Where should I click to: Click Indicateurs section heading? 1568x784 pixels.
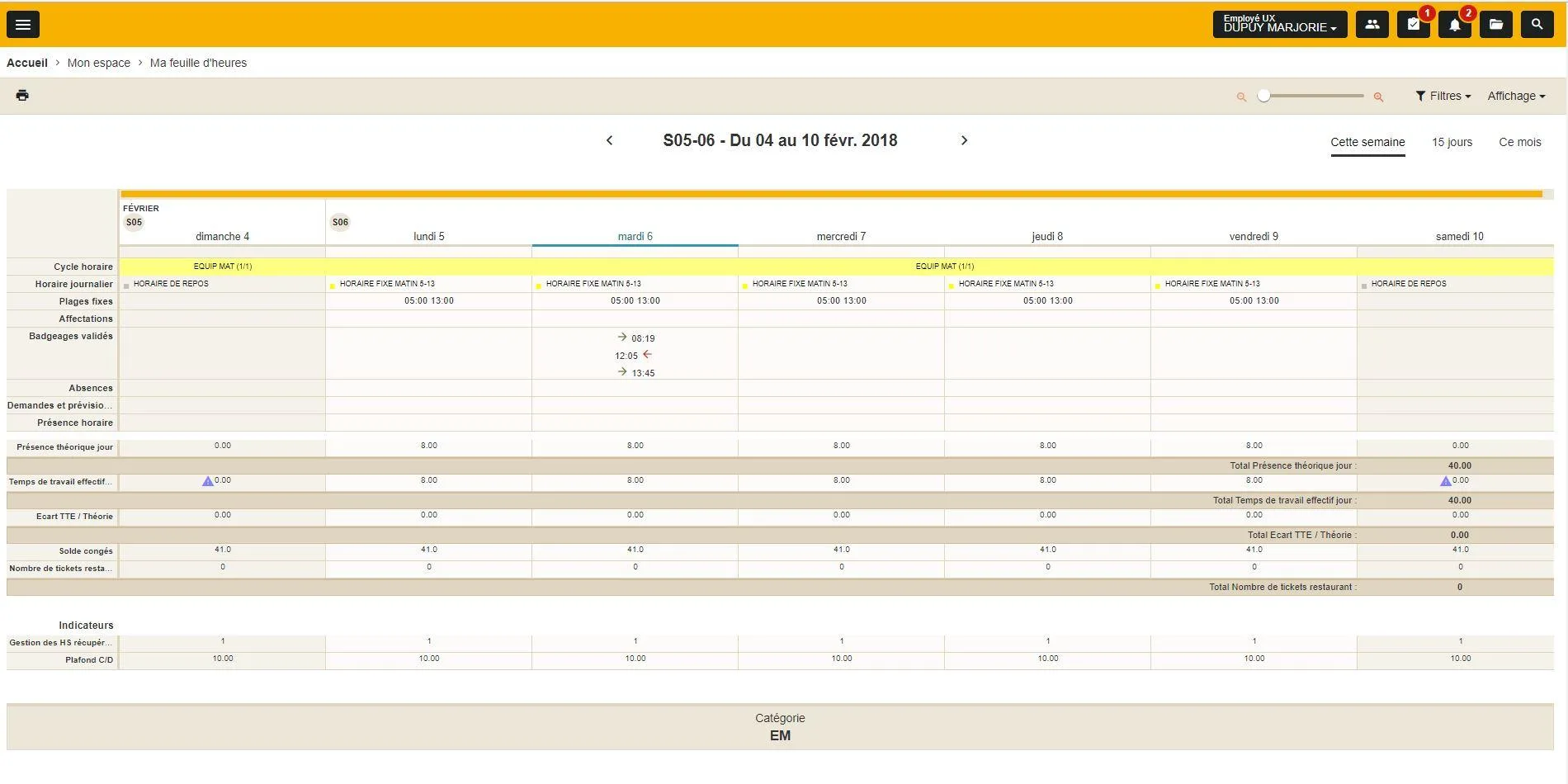pos(86,626)
